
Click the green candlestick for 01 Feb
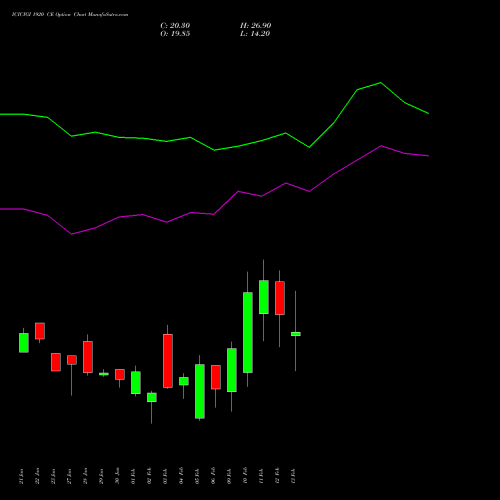pyautogui.click(x=136, y=382)
